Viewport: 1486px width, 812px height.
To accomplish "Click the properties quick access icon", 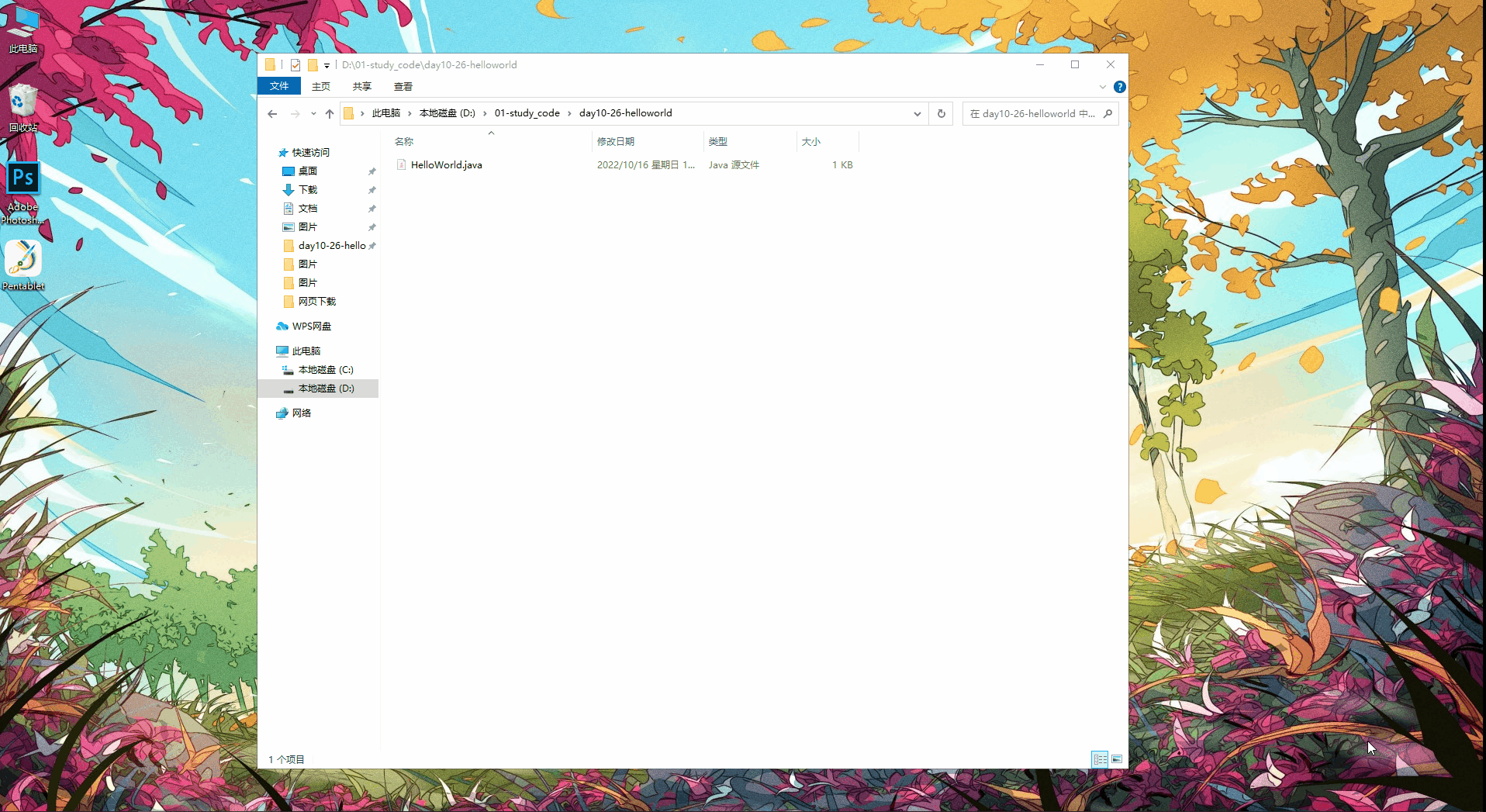I will (295, 65).
